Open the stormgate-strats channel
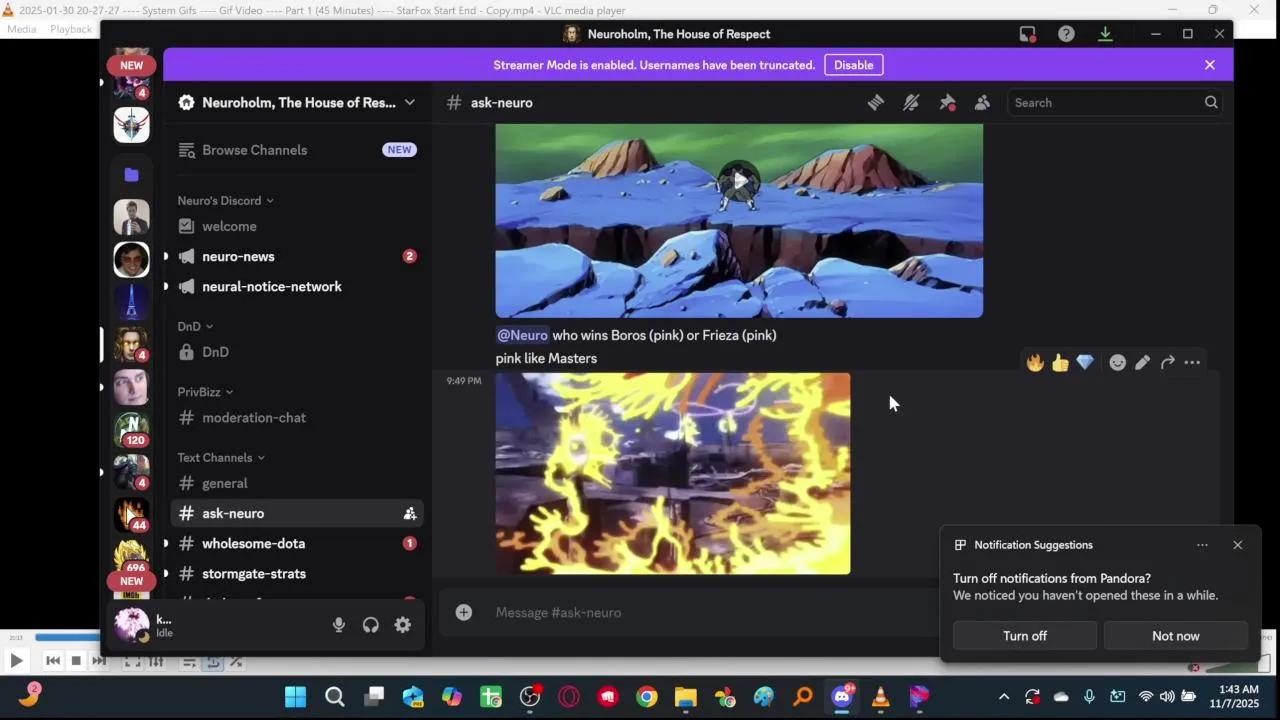1280x720 pixels. click(x=297, y=574)
